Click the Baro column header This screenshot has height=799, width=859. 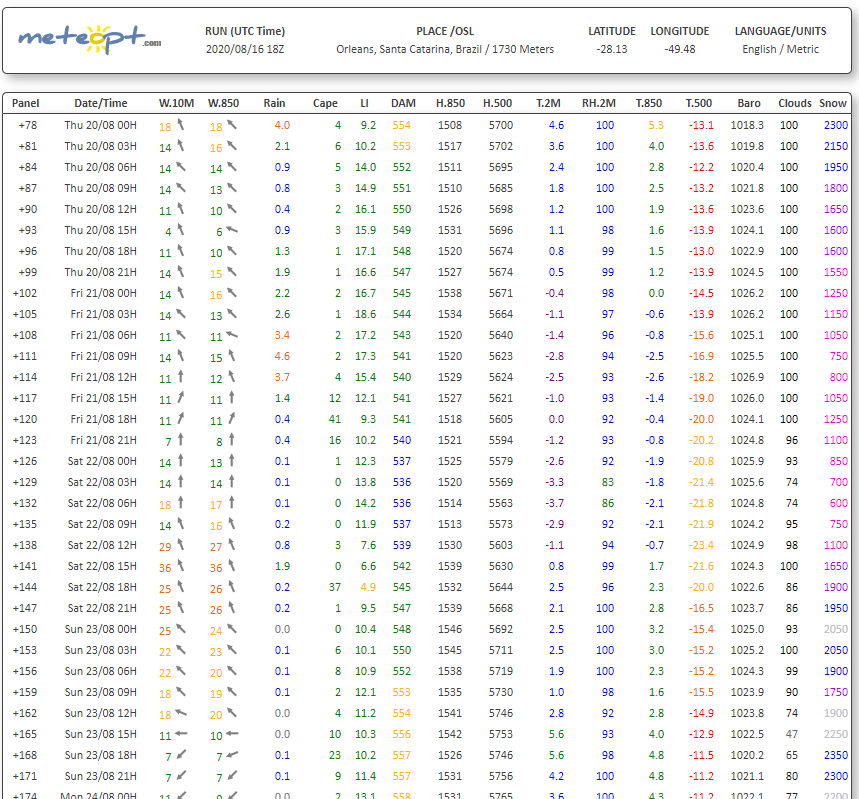point(749,103)
